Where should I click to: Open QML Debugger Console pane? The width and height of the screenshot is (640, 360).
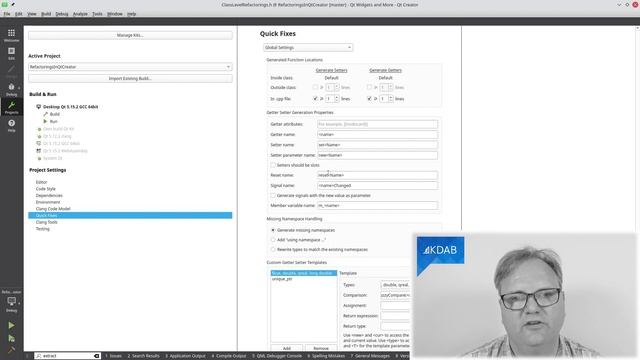pos(277,356)
